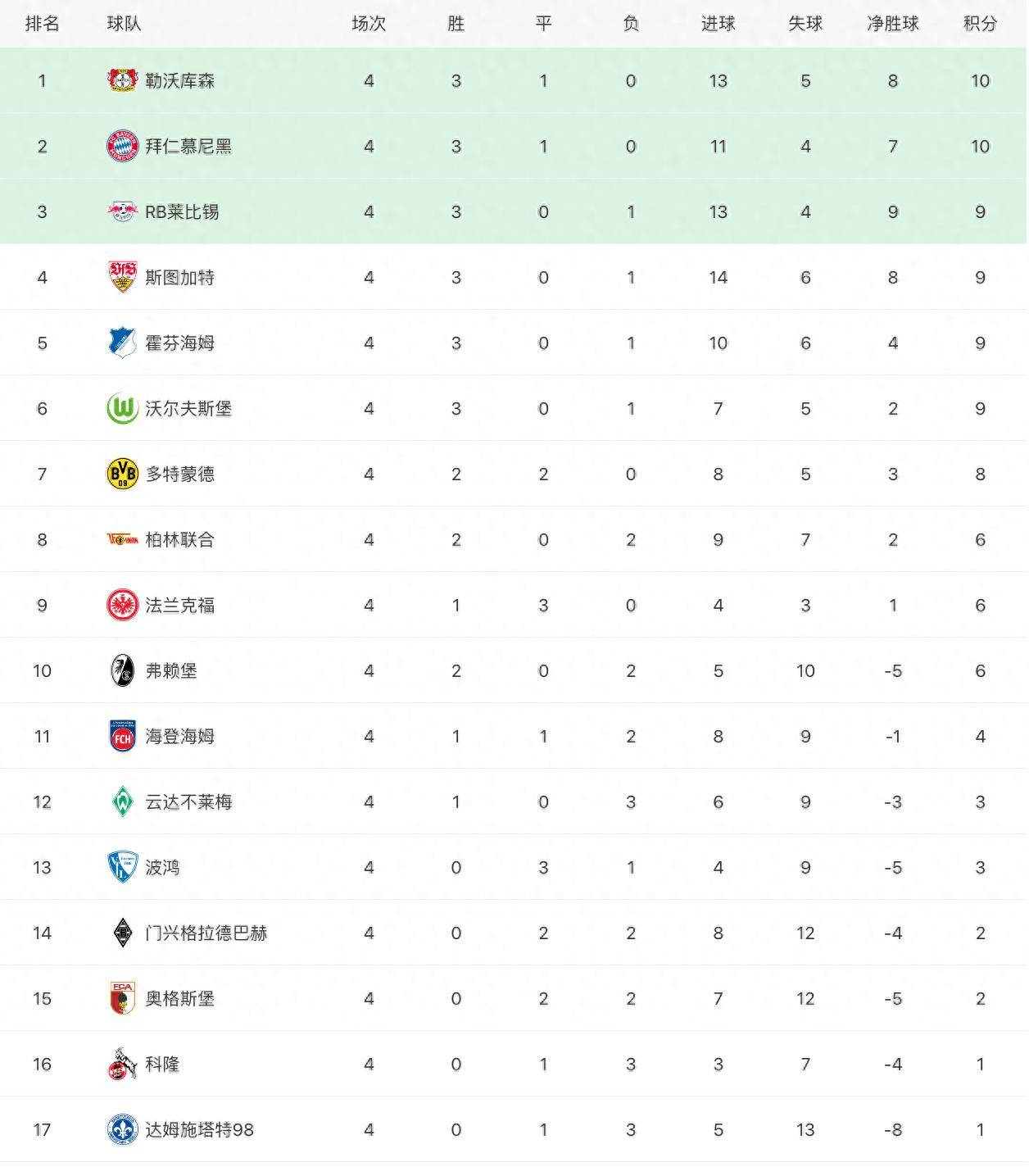The image size is (1029, 1176).
Task: Click the Heidenheim FCH crest
Action: pos(123,736)
